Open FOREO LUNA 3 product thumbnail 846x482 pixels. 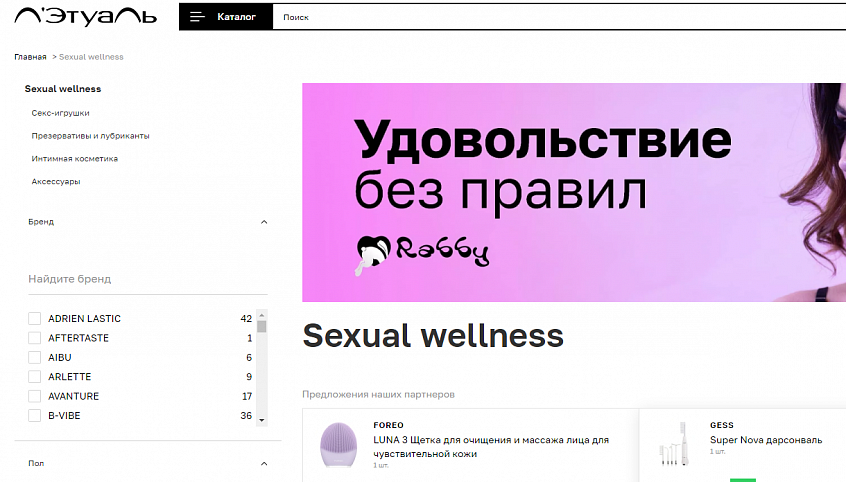(x=338, y=444)
